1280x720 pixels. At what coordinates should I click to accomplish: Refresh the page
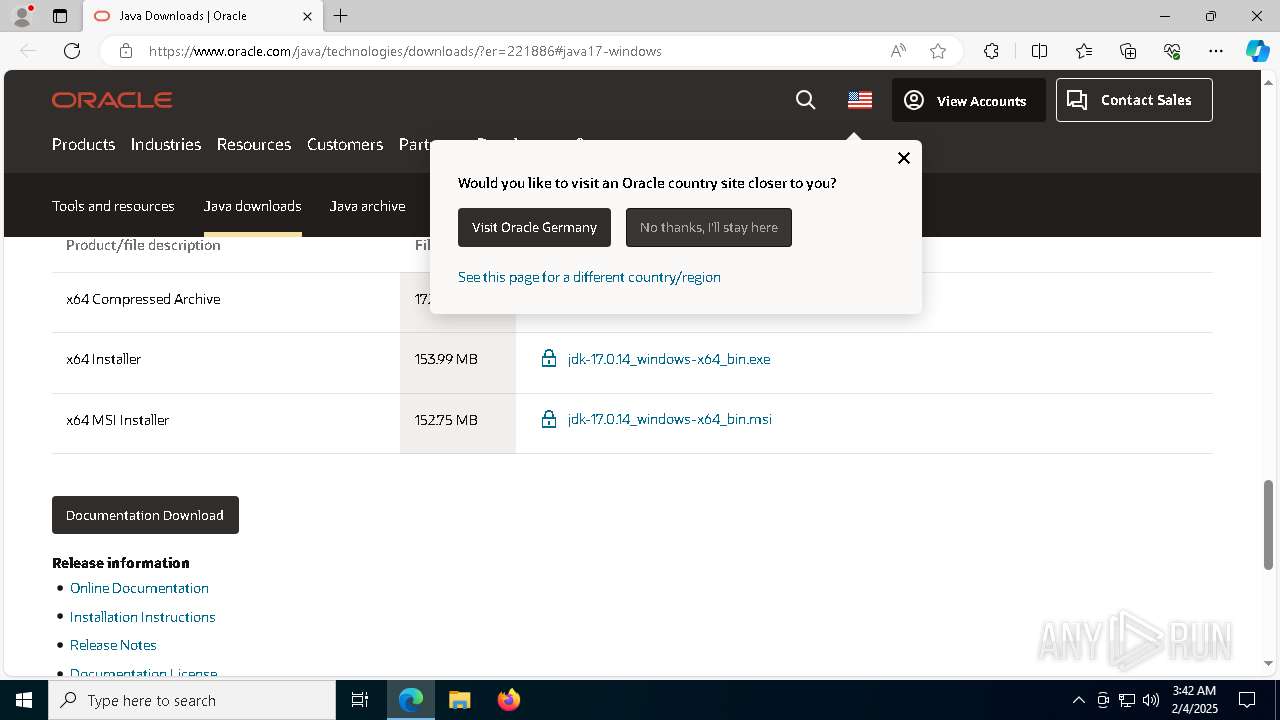tap(72, 51)
